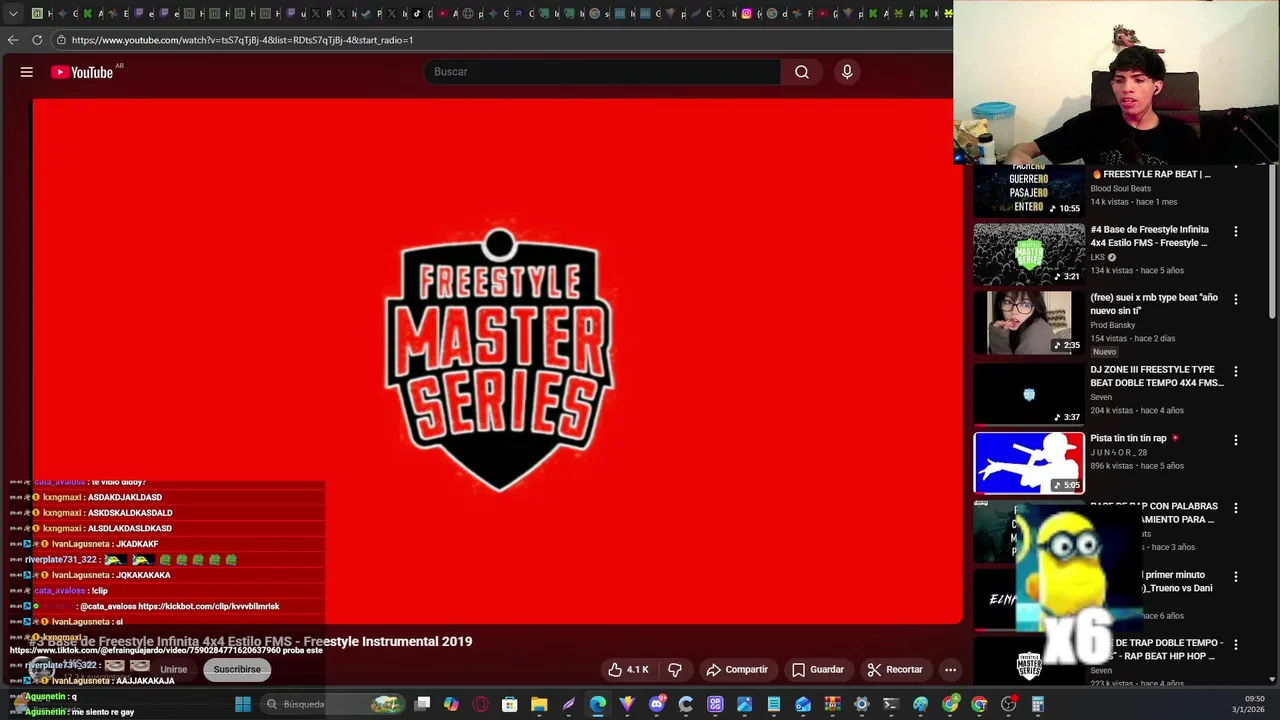Open the black 3:37 DJ ZONE thumbnail
1280x720 pixels.
(x=1029, y=394)
